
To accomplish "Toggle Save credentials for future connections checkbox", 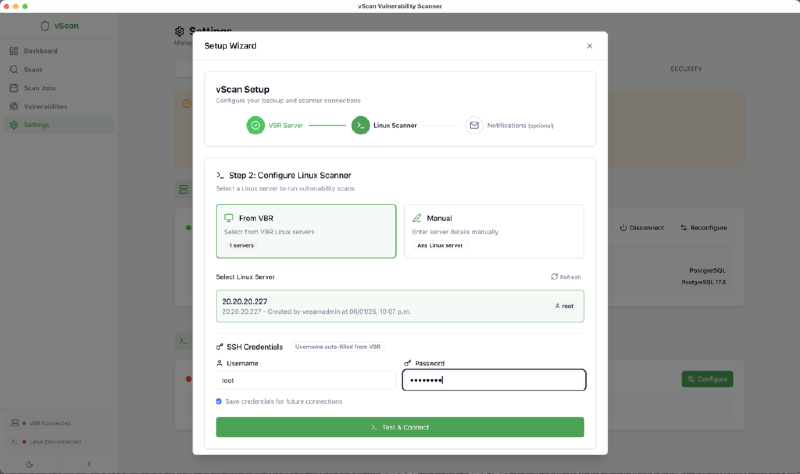I will click(219, 402).
